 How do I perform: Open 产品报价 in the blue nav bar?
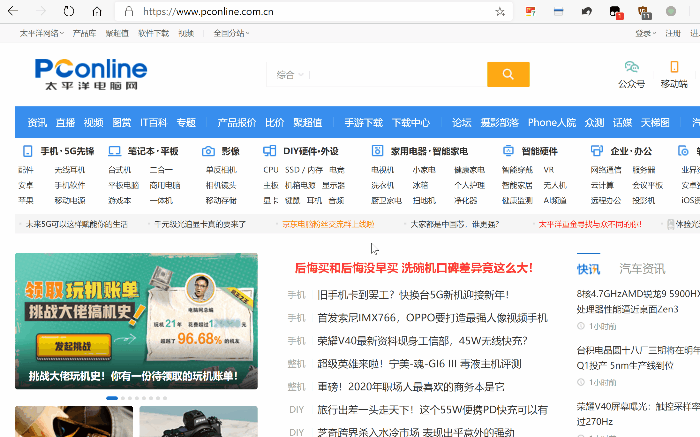pyautogui.click(x=236, y=122)
